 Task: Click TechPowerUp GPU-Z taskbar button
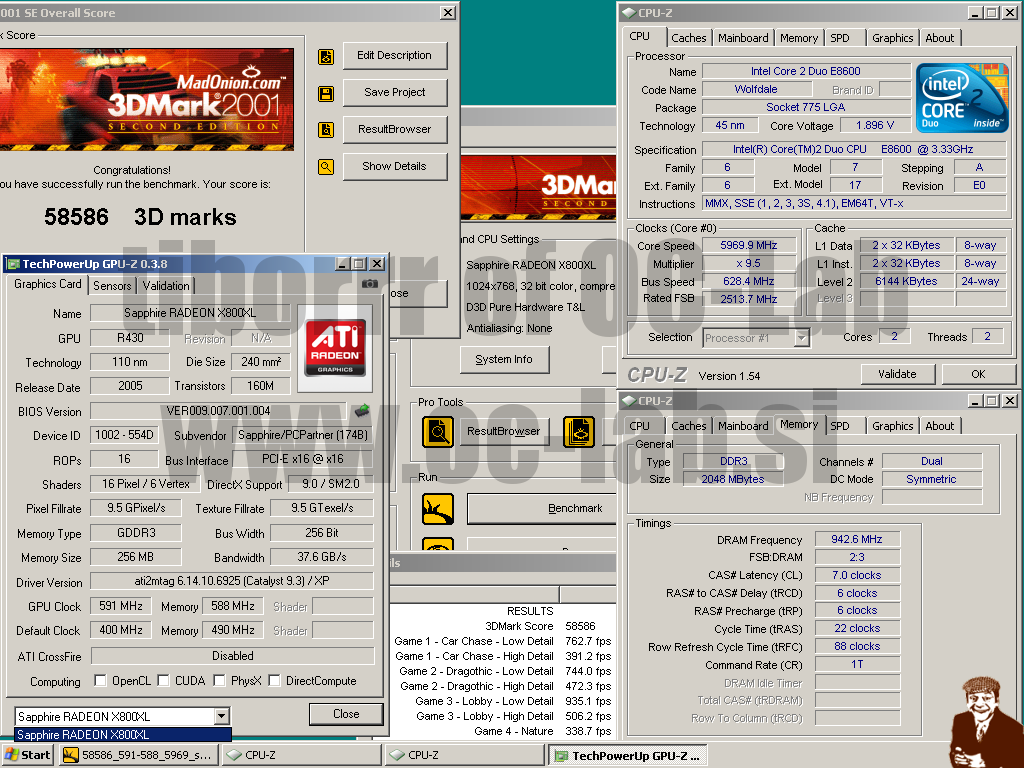click(628, 756)
